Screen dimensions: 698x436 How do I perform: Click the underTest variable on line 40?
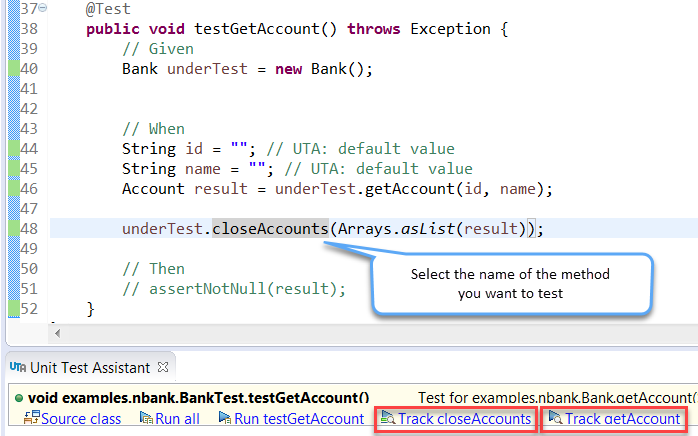207,69
